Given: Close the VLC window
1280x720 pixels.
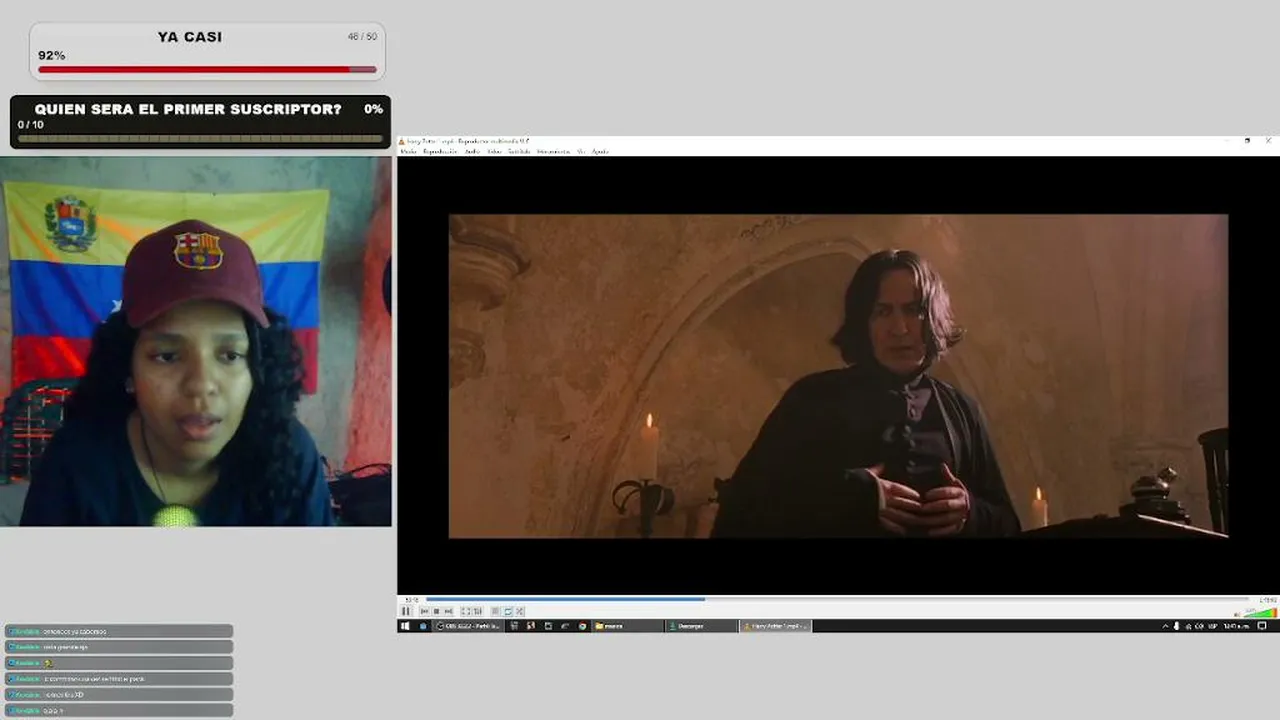Looking at the screenshot, I should click(1269, 141).
